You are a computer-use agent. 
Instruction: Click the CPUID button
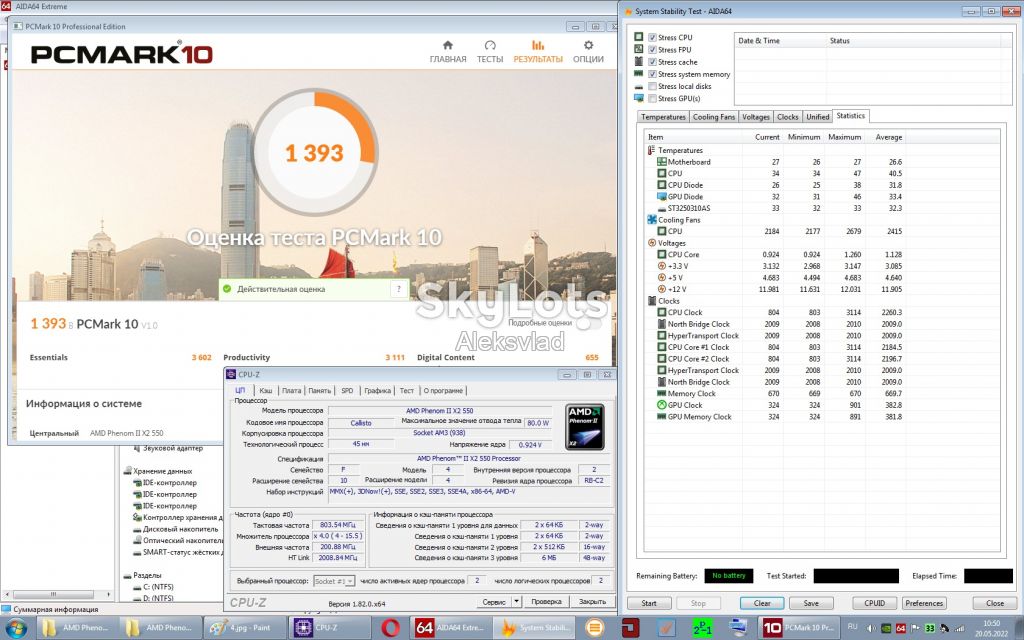874,603
